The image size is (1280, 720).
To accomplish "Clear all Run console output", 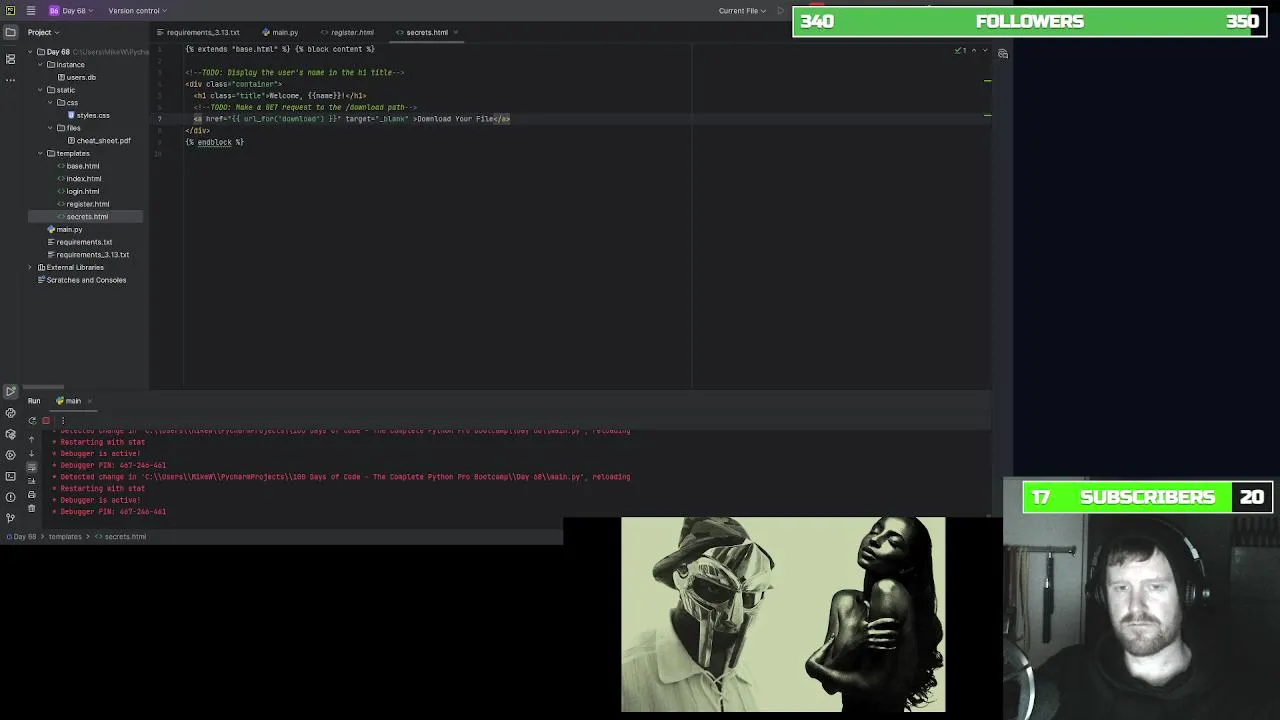I will [x=31, y=509].
